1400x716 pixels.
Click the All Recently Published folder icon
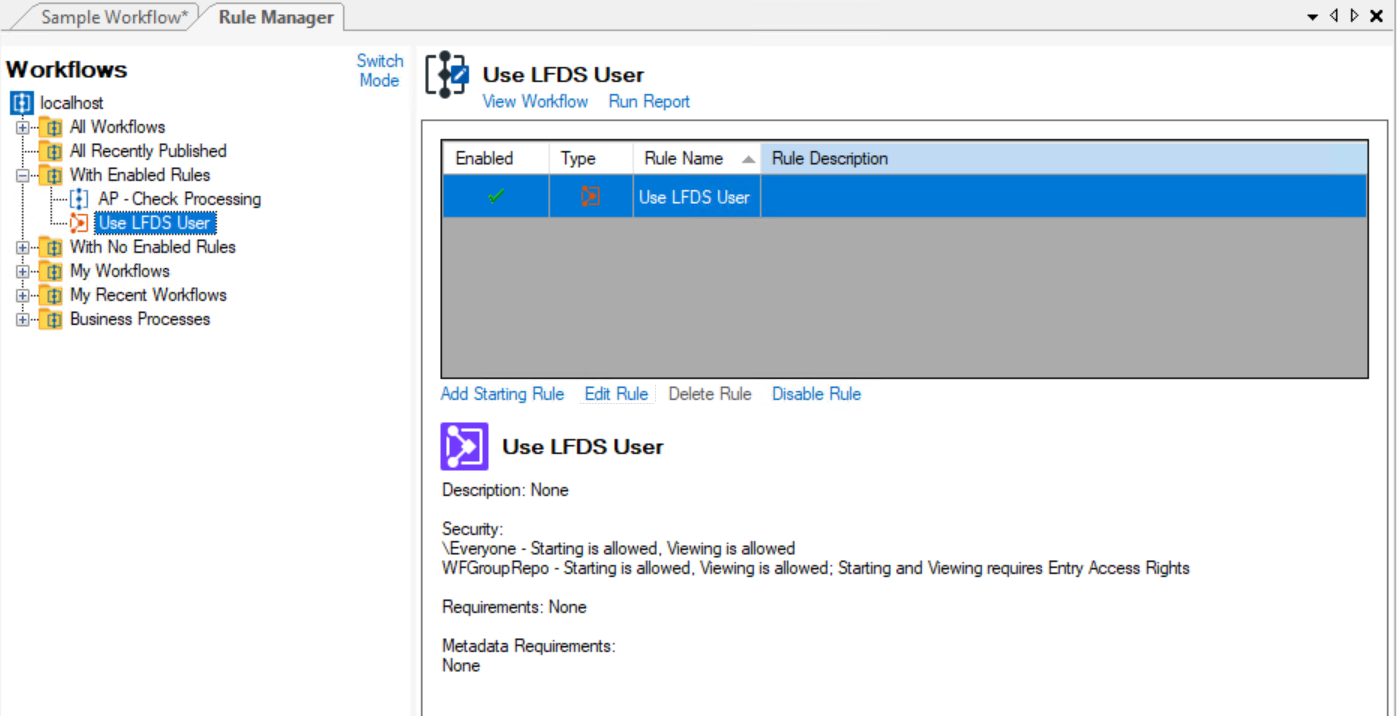point(50,151)
